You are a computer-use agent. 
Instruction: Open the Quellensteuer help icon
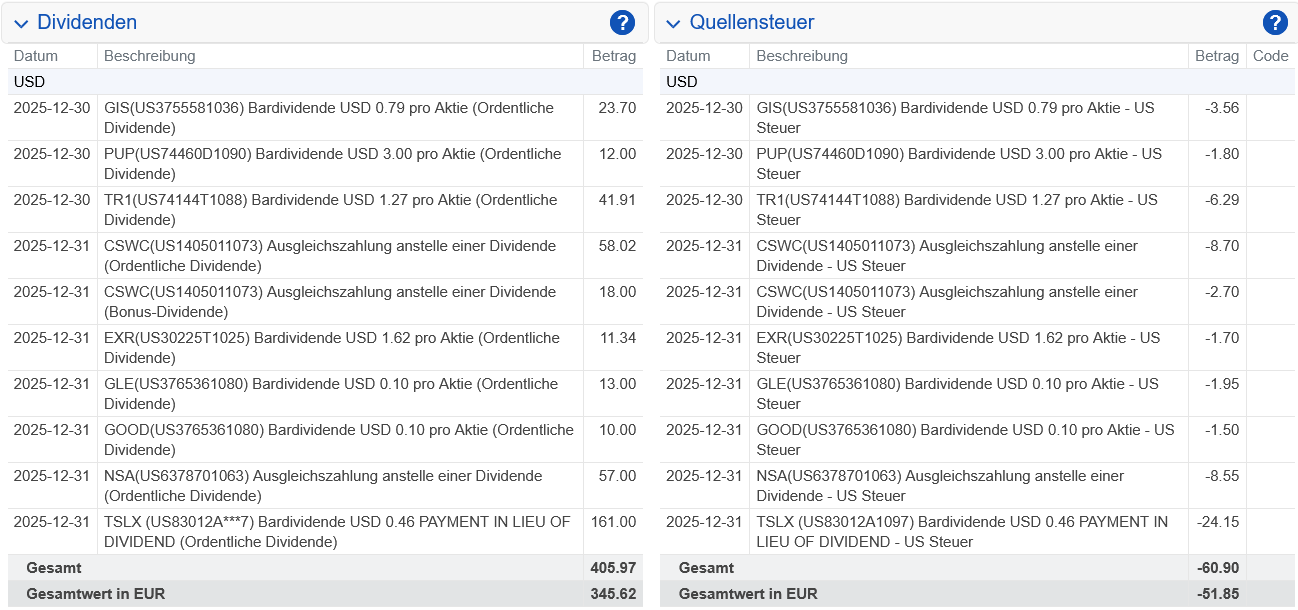[1274, 21]
